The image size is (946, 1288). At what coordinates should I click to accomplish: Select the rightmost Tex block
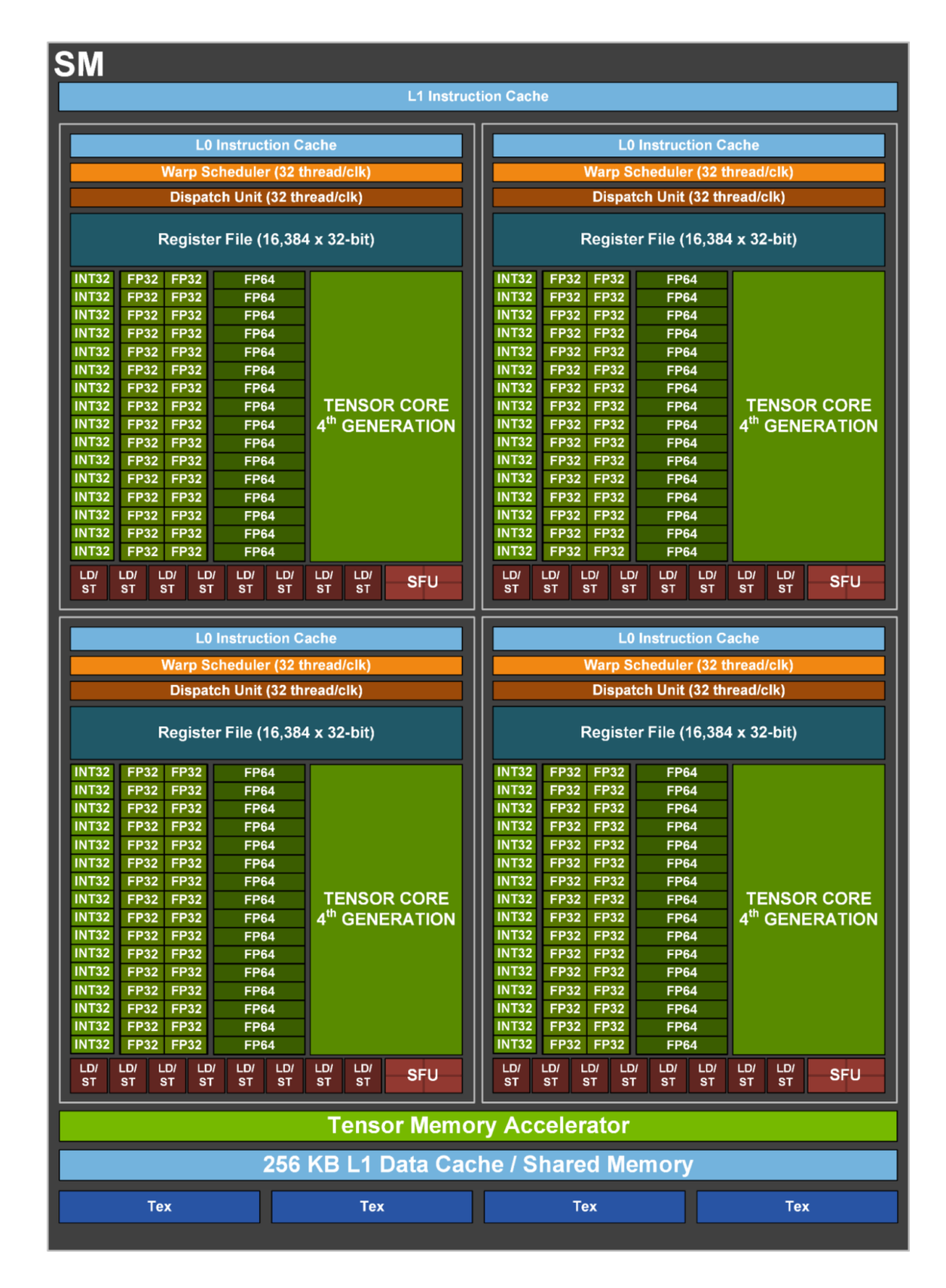[x=797, y=1207]
